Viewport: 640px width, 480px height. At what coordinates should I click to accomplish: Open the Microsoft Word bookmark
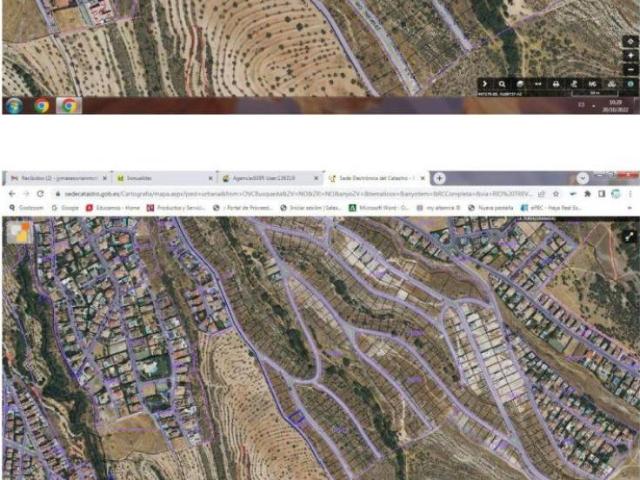click(x=378, y=208)
